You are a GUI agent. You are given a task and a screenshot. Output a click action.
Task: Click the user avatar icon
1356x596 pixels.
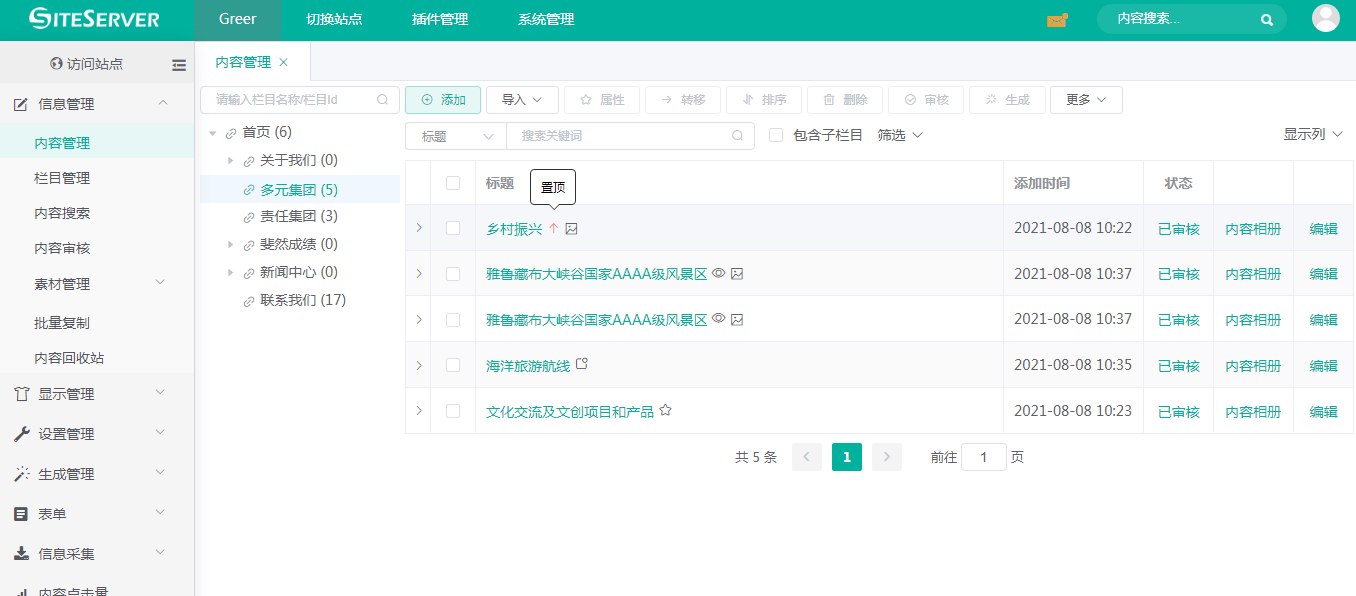coord(1325,19)
